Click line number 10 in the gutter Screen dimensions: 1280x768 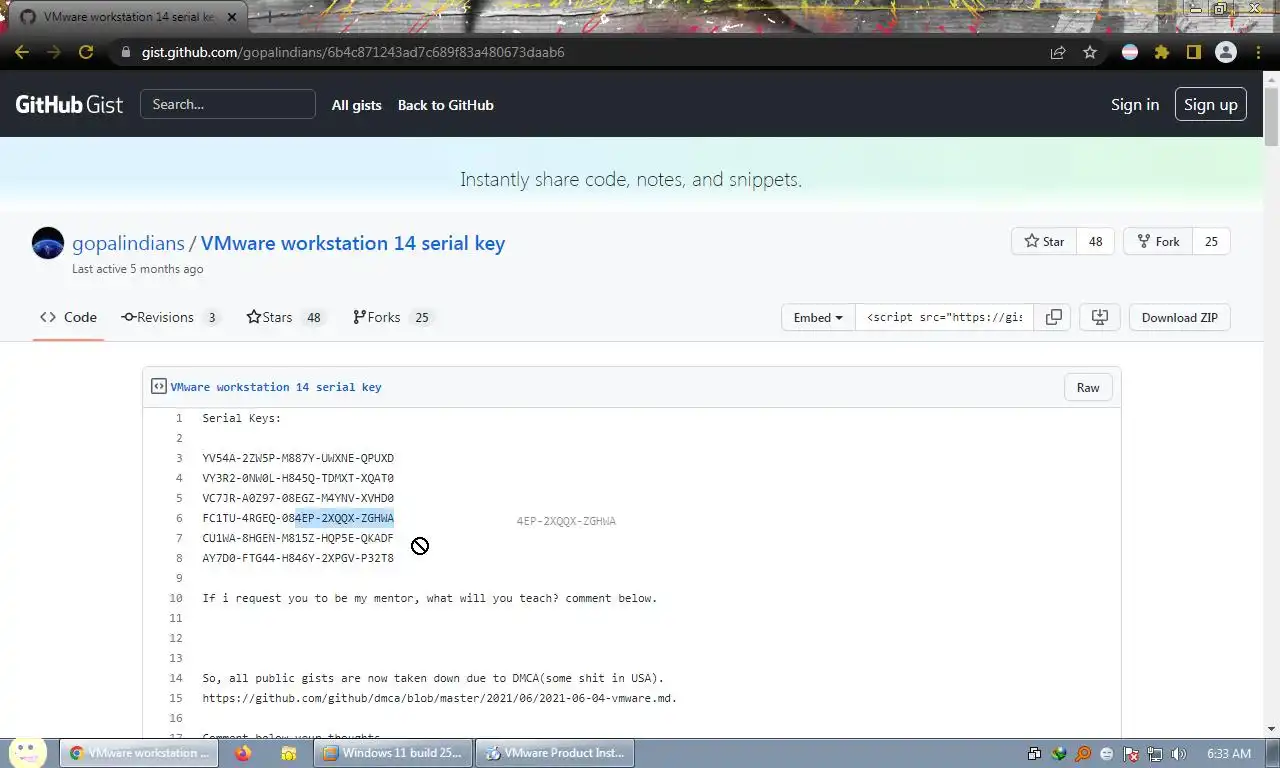176,598
